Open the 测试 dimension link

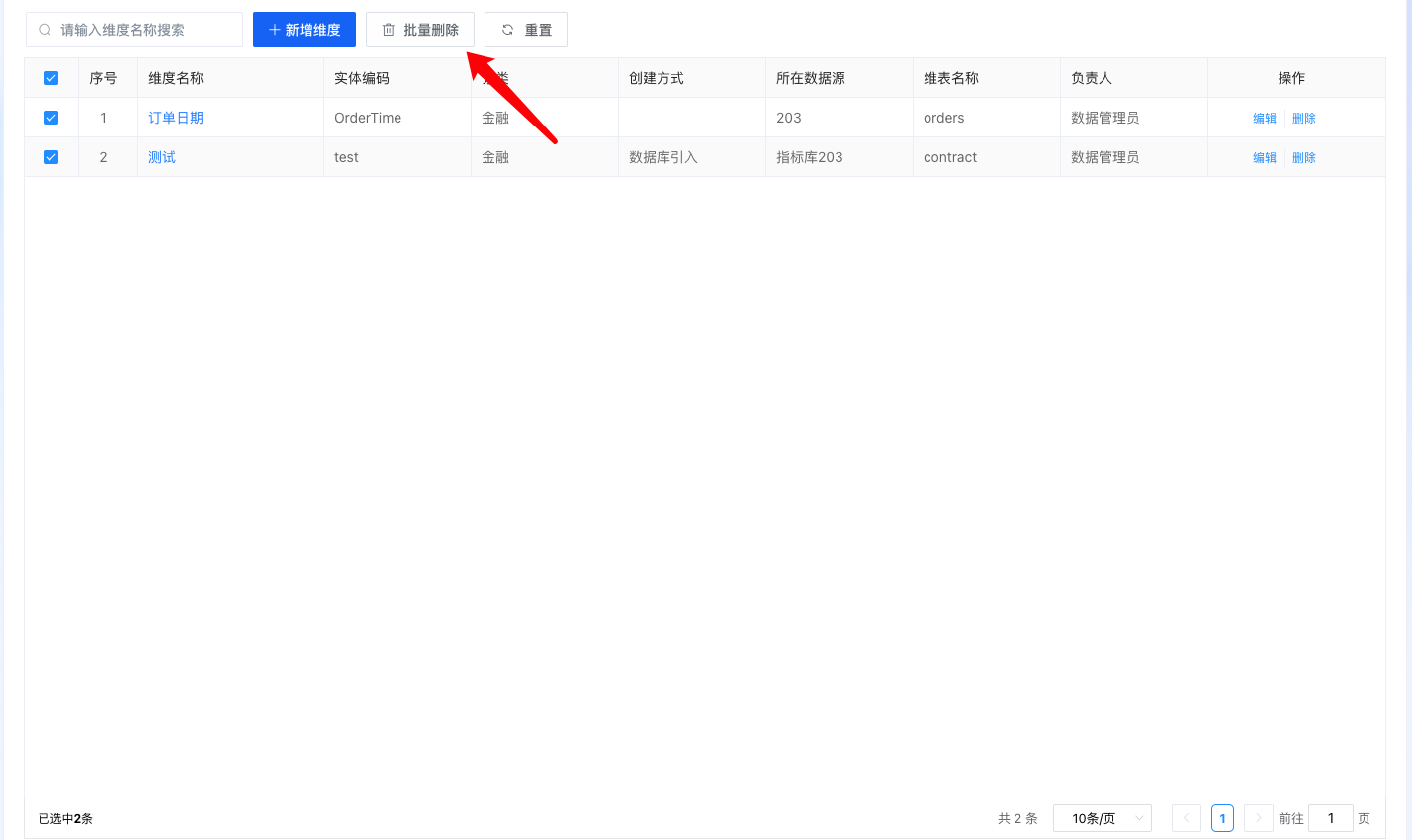162,157
